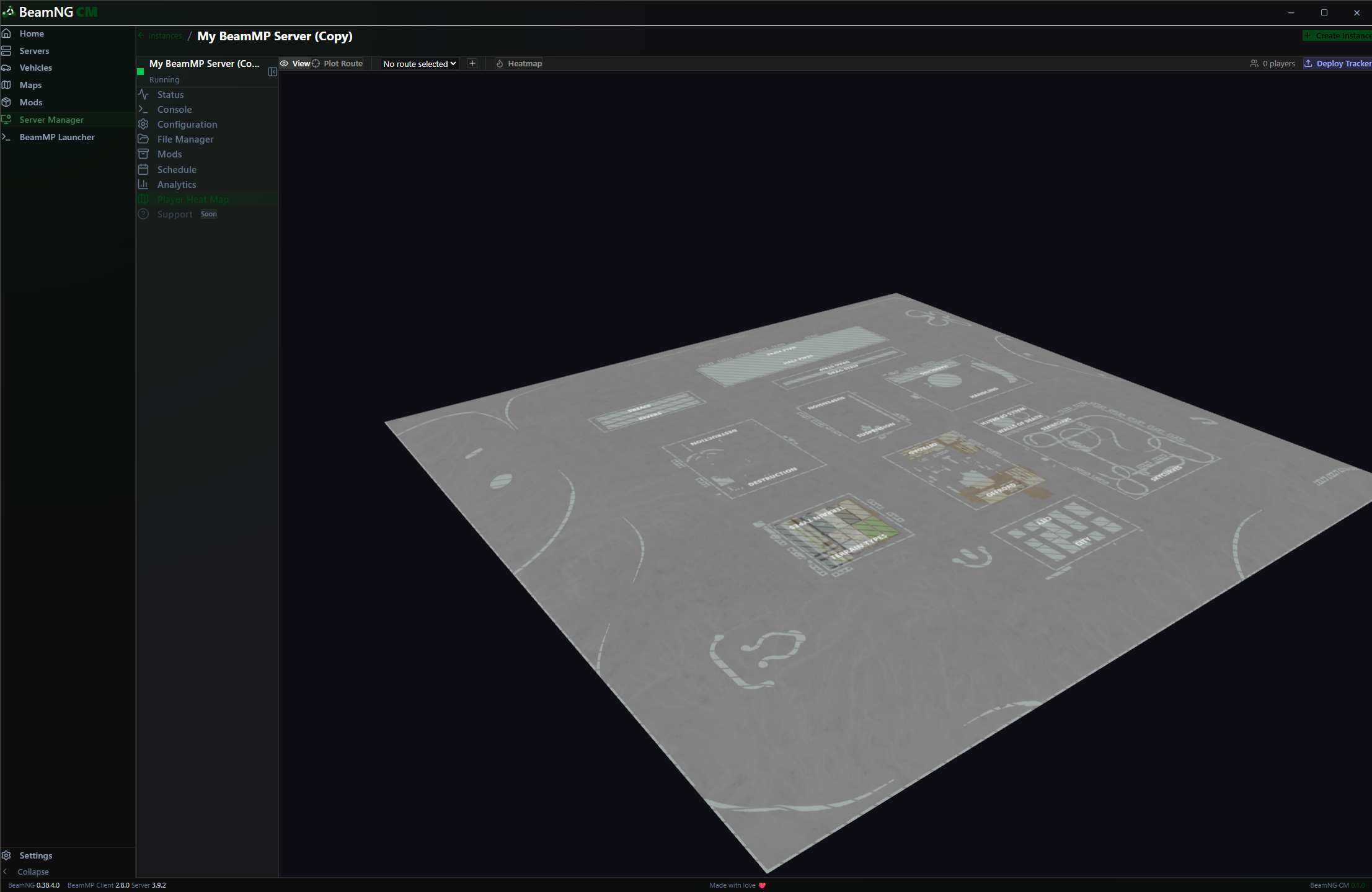Click the Schedule calendar icon
Image resolution: width=1372 pixels, height=892 pixels.
(143, 169)
